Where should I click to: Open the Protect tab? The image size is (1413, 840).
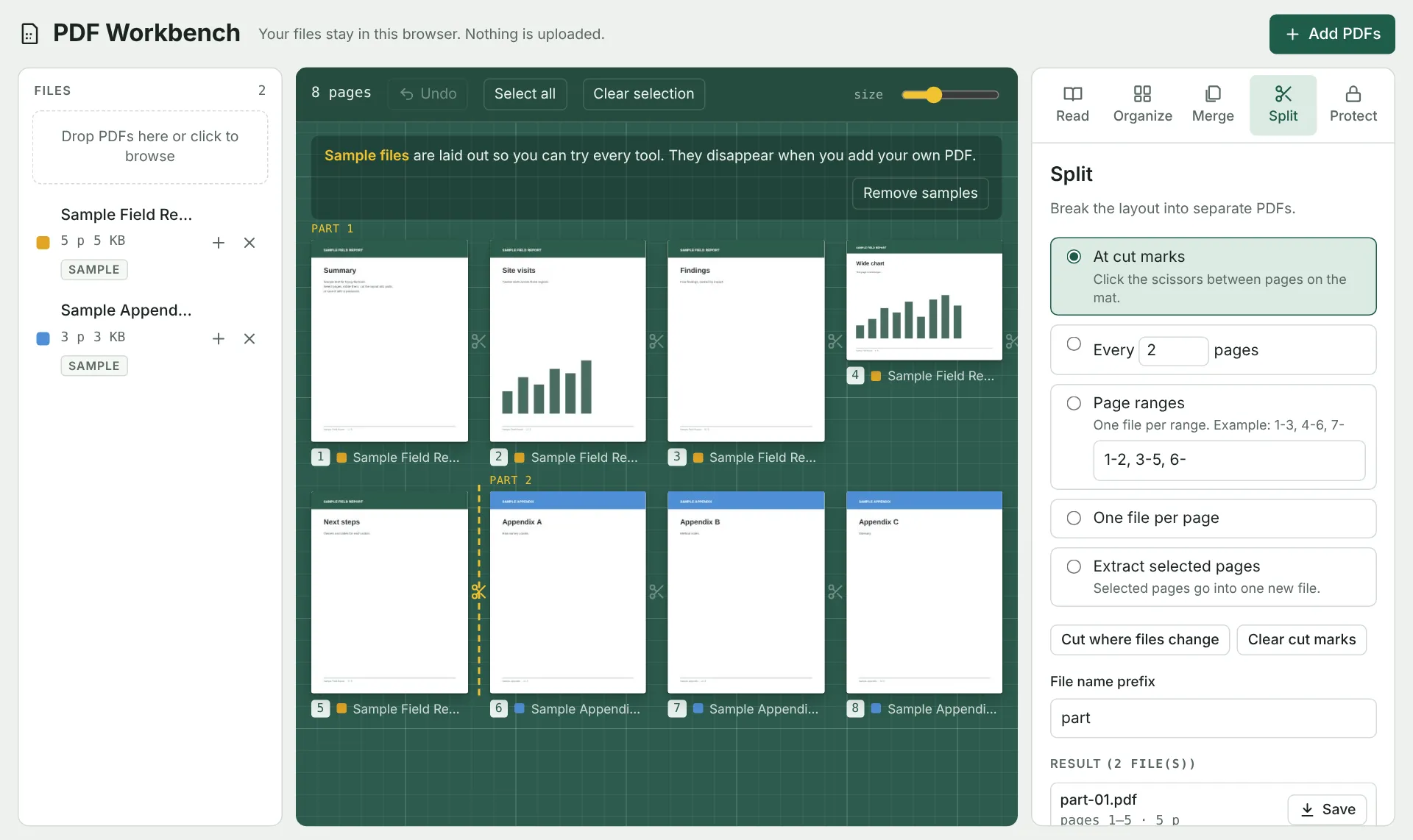(x=1353, y=105)
